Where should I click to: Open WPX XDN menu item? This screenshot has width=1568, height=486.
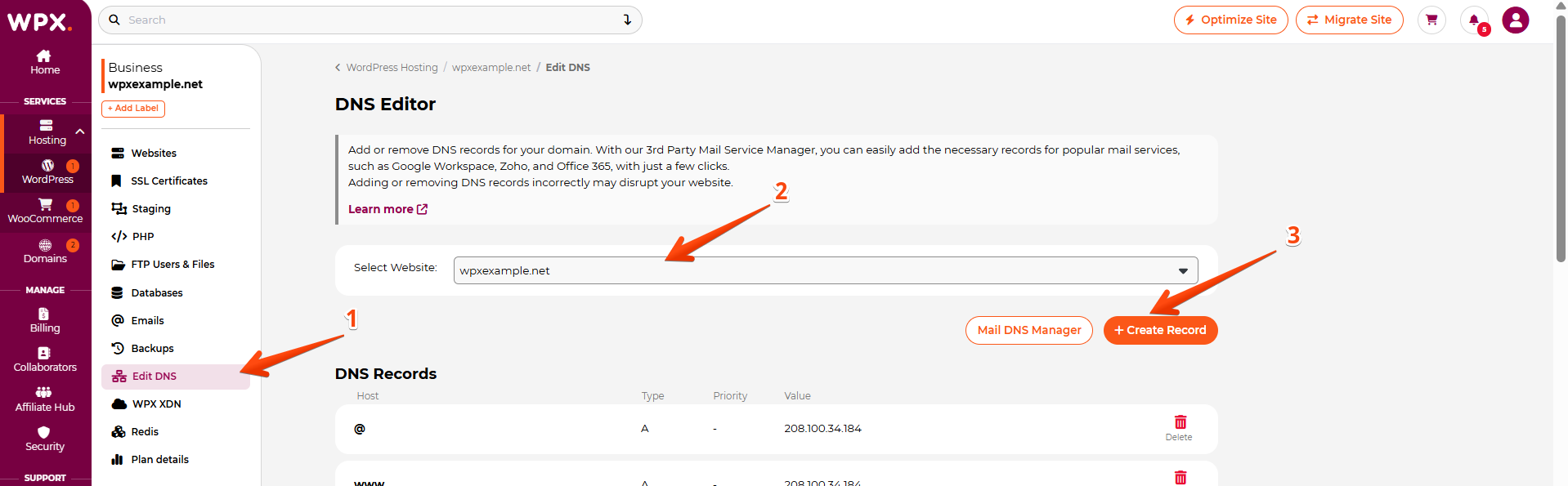click(156, 404)
